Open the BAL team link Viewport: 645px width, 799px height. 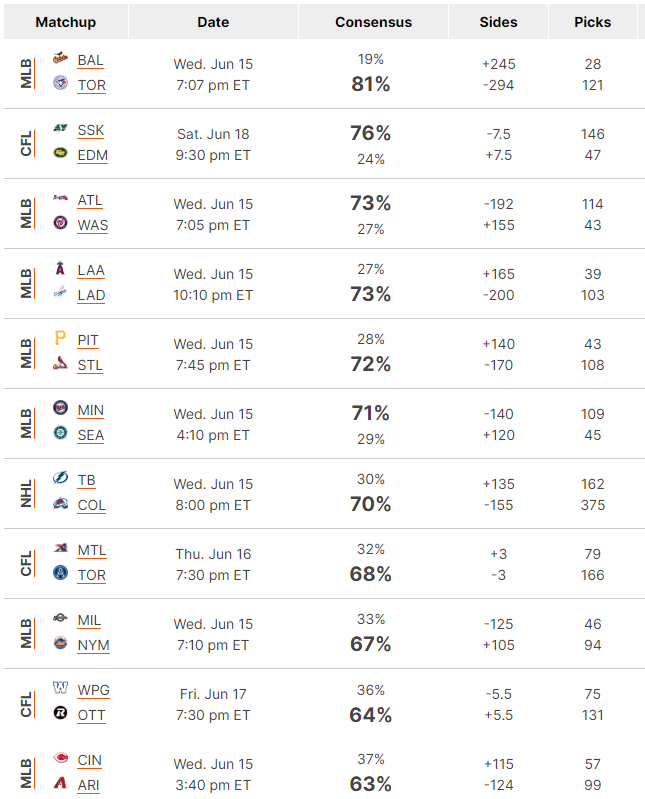(90, 60)
